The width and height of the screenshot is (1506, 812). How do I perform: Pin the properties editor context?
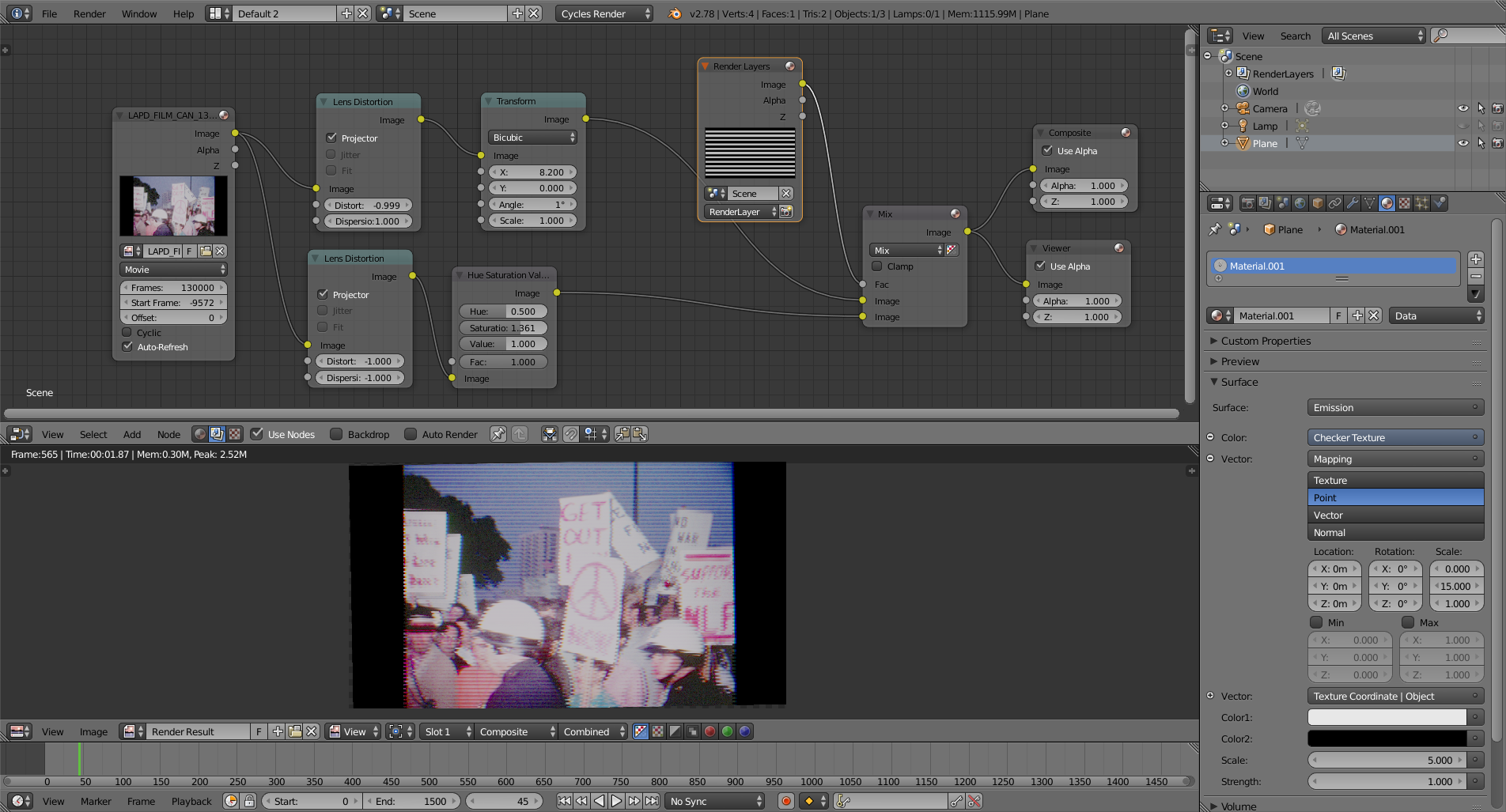pyautogui.click(x=1215, y=229)
